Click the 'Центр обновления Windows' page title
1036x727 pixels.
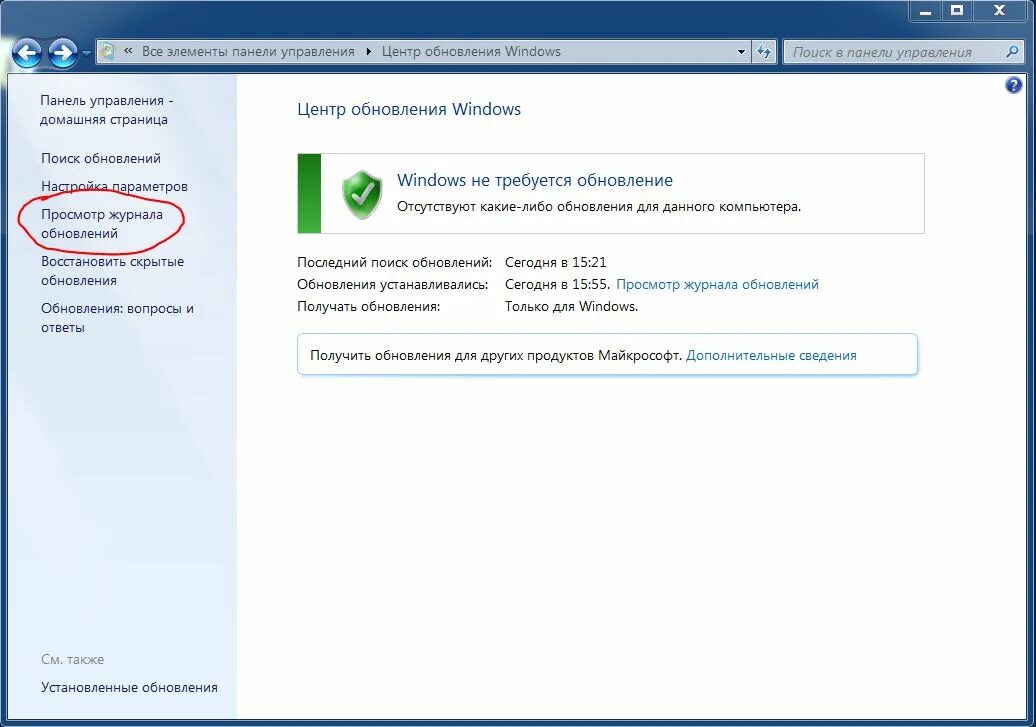tap(408, 109)
